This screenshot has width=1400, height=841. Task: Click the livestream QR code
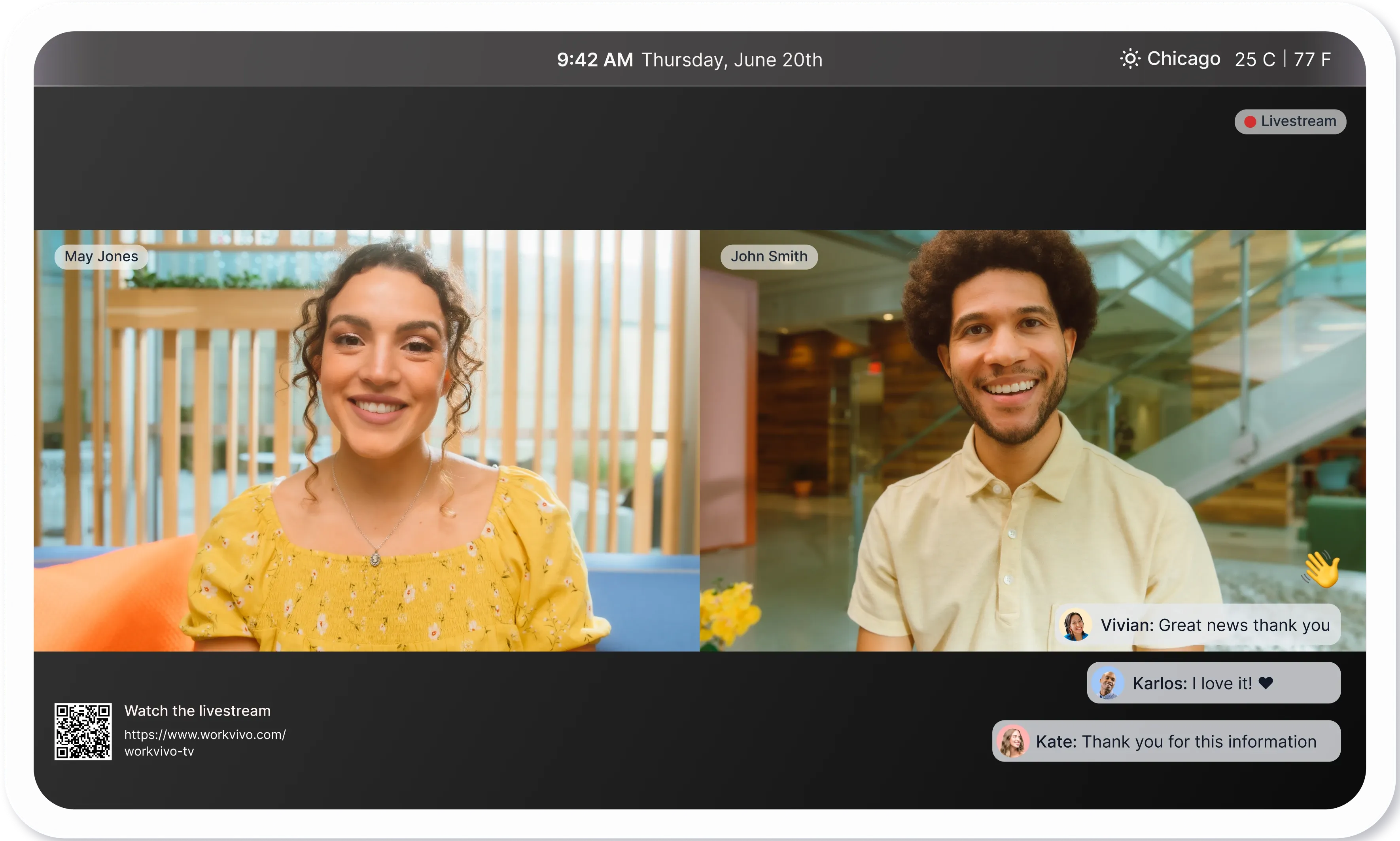(x=83, y=731)
